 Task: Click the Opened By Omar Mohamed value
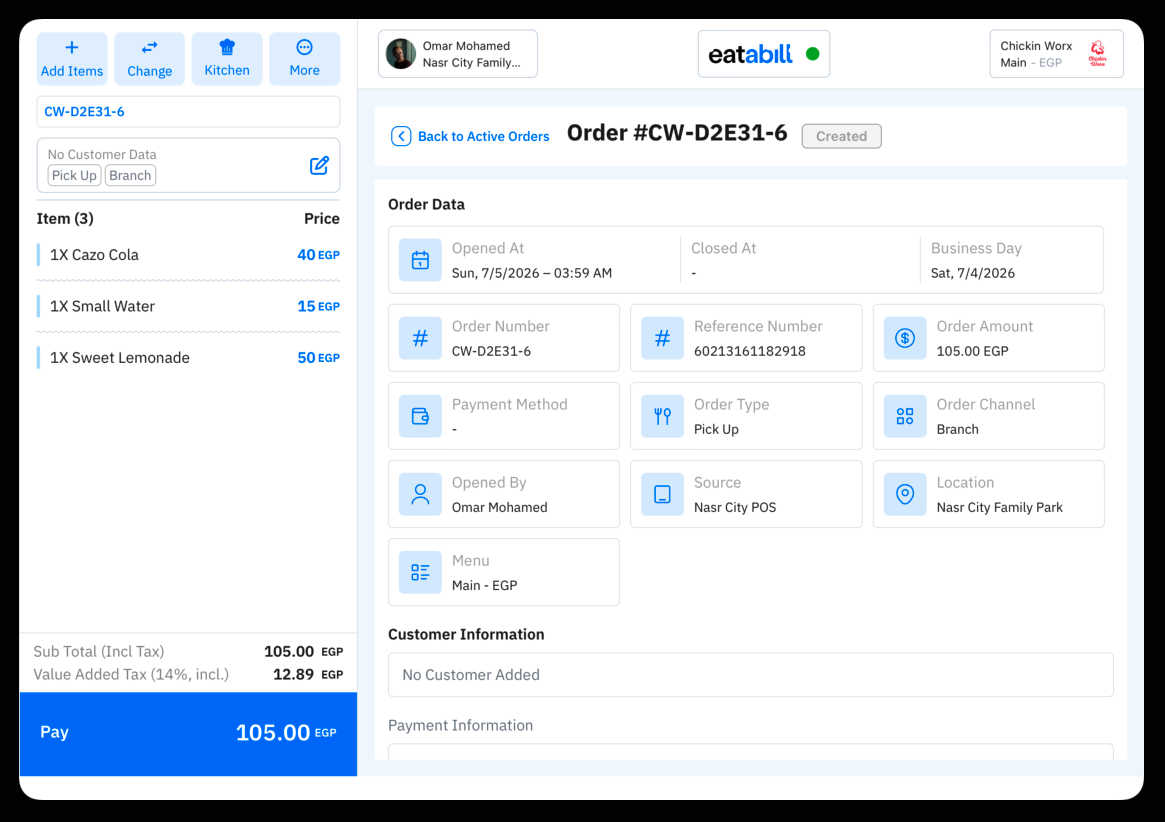pyautogui.click(x=499, y=507)
